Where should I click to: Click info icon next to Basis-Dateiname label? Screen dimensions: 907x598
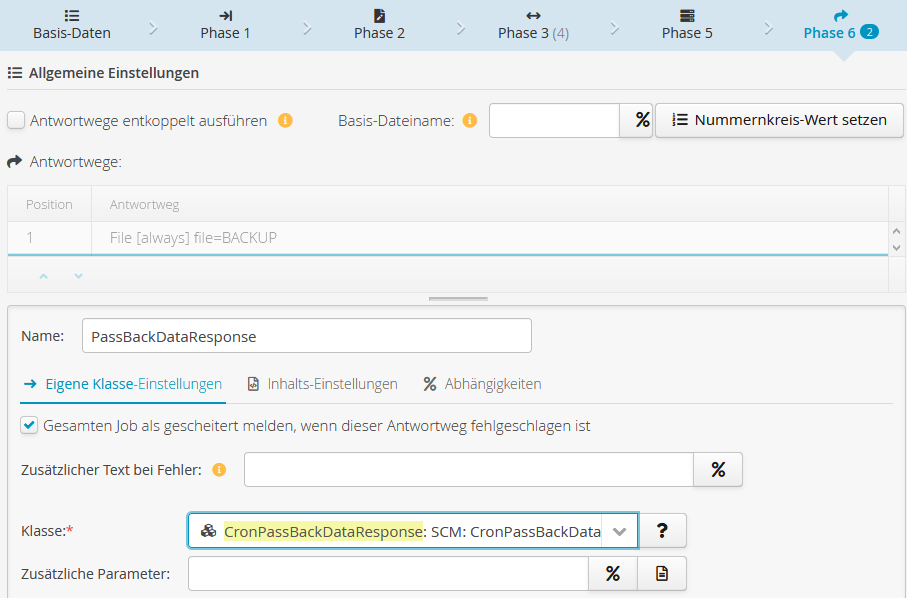[x=470, y=121]
